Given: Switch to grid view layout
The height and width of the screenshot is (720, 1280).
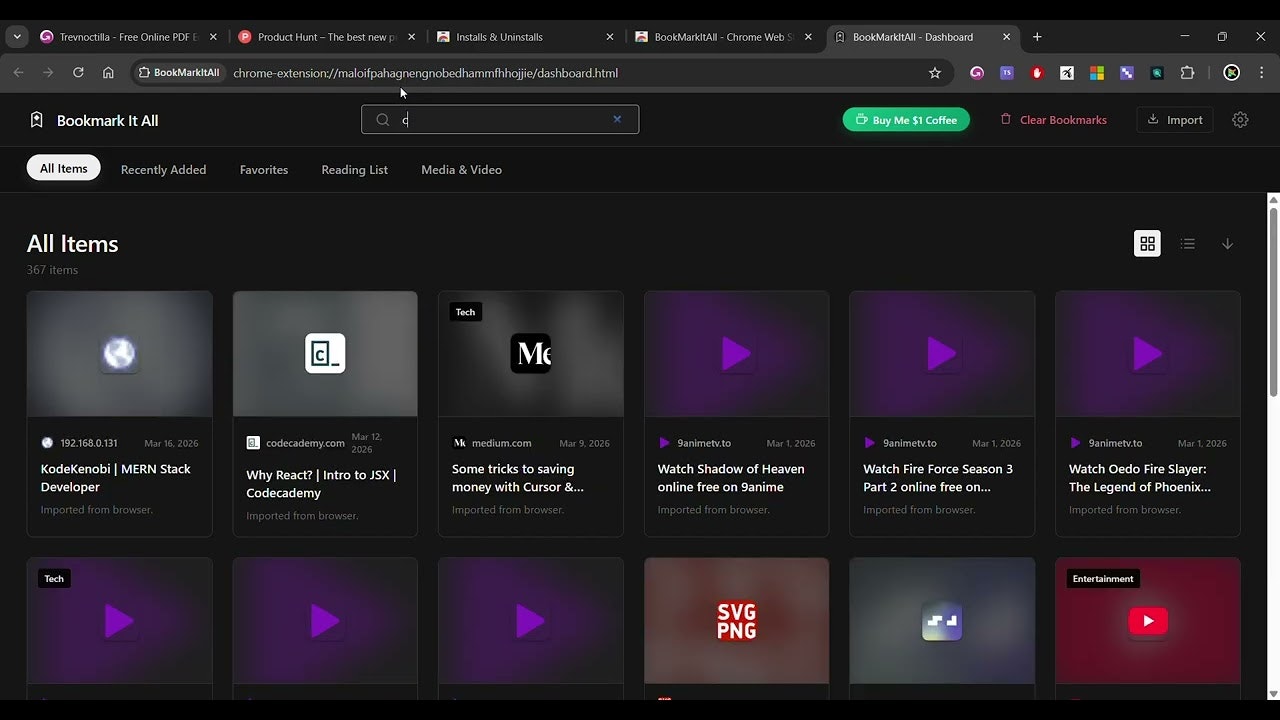Looking at the screenshot, I should [1147, 243].
